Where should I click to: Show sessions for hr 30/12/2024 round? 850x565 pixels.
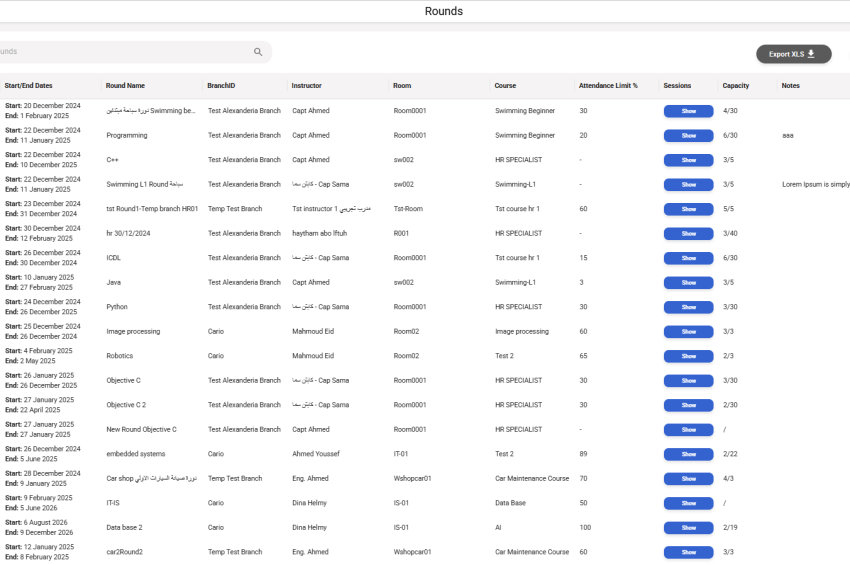688,234
